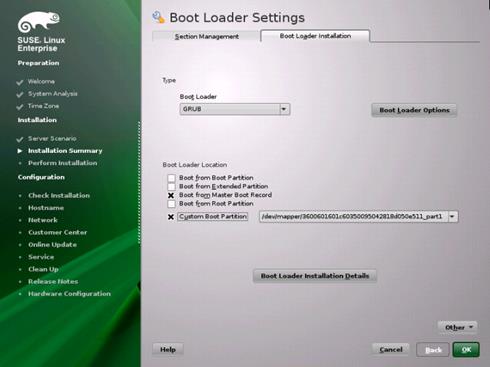Click the Release Notes step
The width and height of the screenshot is (490, 367).
pyautogui.click(x=53, y=282)
